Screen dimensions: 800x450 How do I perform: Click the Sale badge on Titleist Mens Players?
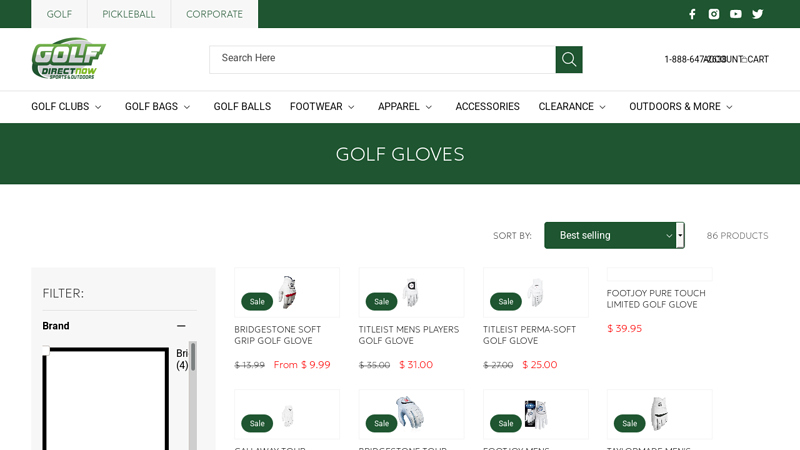pyautogui.click(x=382, y=302)
